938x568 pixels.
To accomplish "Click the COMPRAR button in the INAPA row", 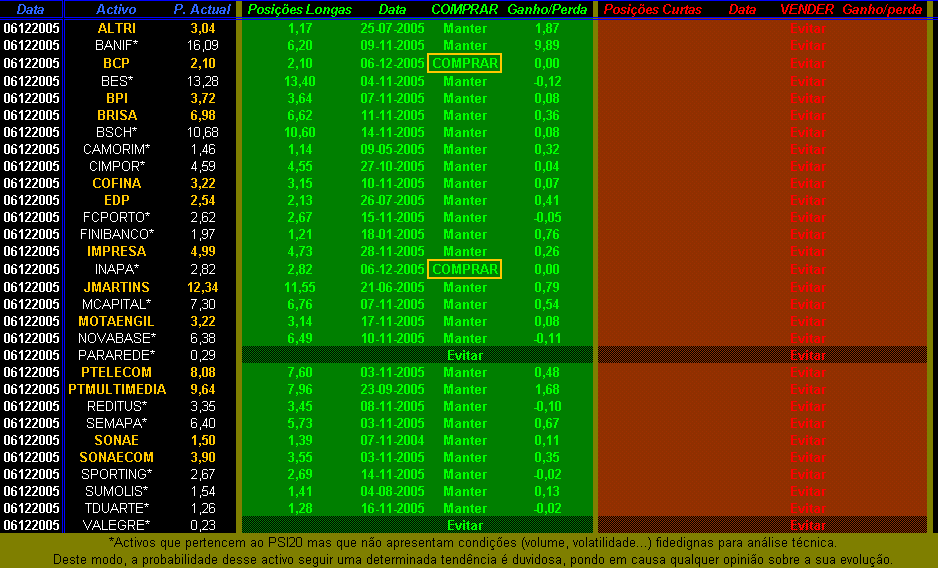I will (x=464, y=269).
